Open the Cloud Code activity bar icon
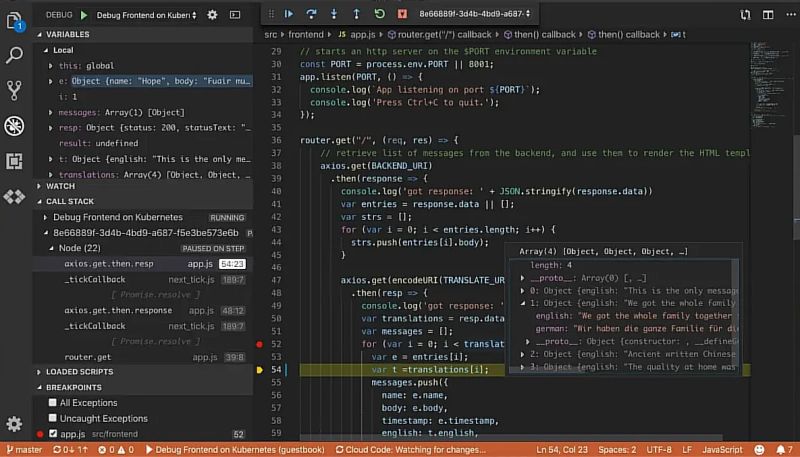 click(x=14, y=196)
